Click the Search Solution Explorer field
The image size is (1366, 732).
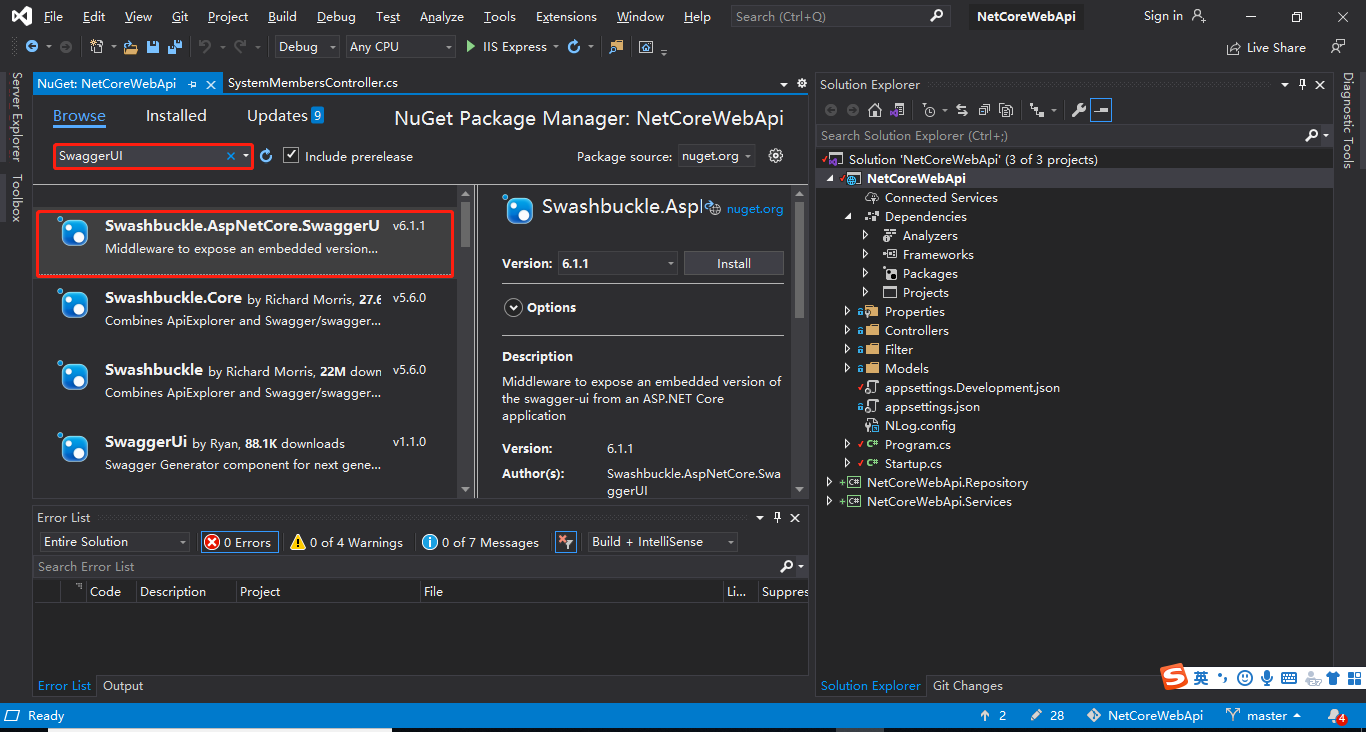[x=1061, y=136]
